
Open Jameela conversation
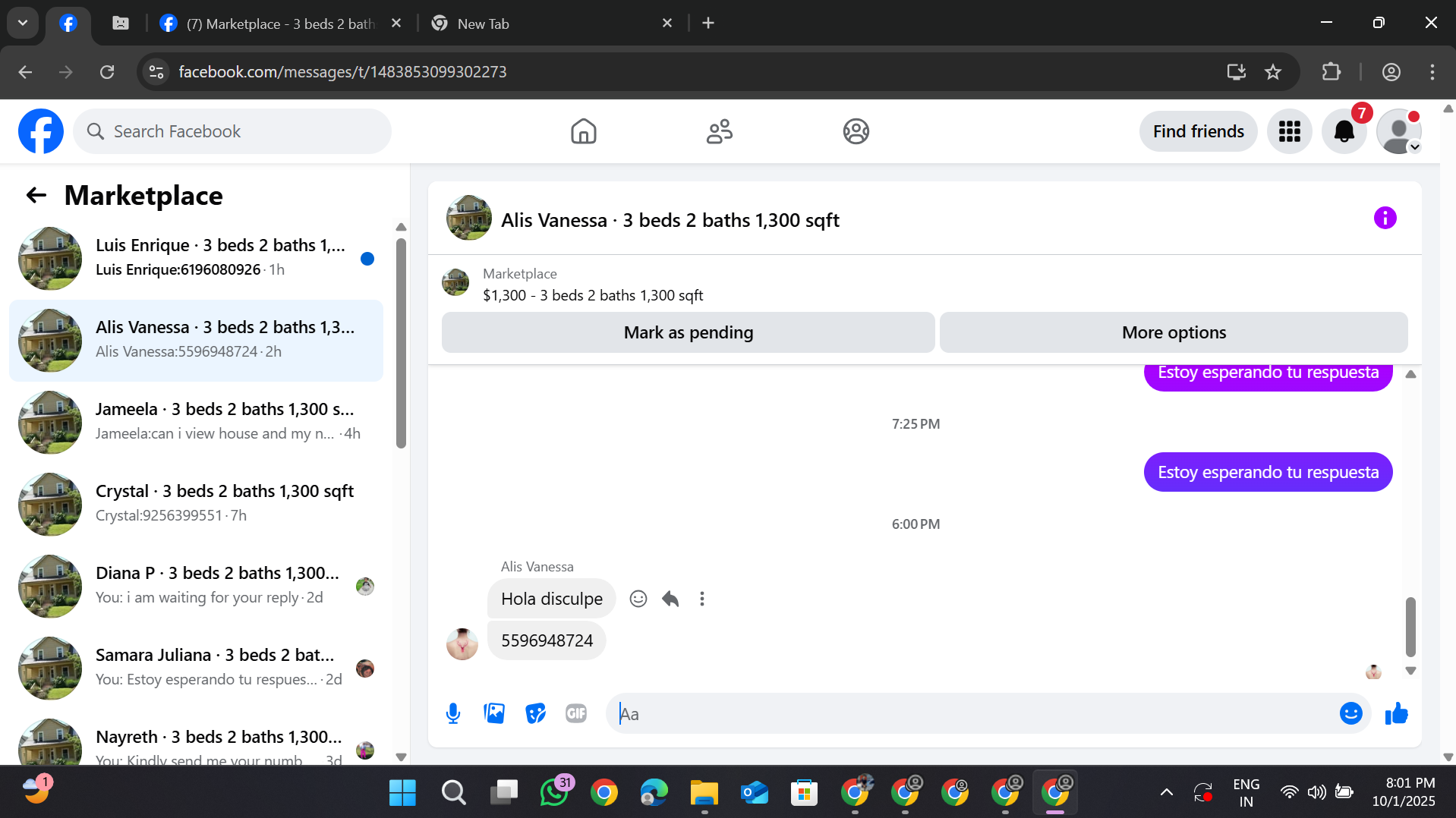point(196,423)
